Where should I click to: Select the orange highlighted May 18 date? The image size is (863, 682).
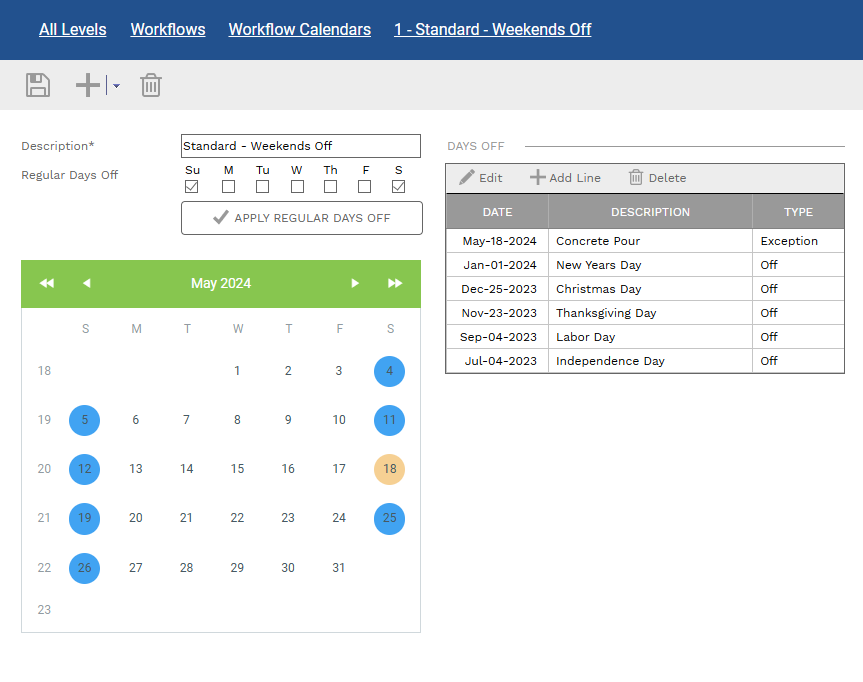[x=389, y=468]
